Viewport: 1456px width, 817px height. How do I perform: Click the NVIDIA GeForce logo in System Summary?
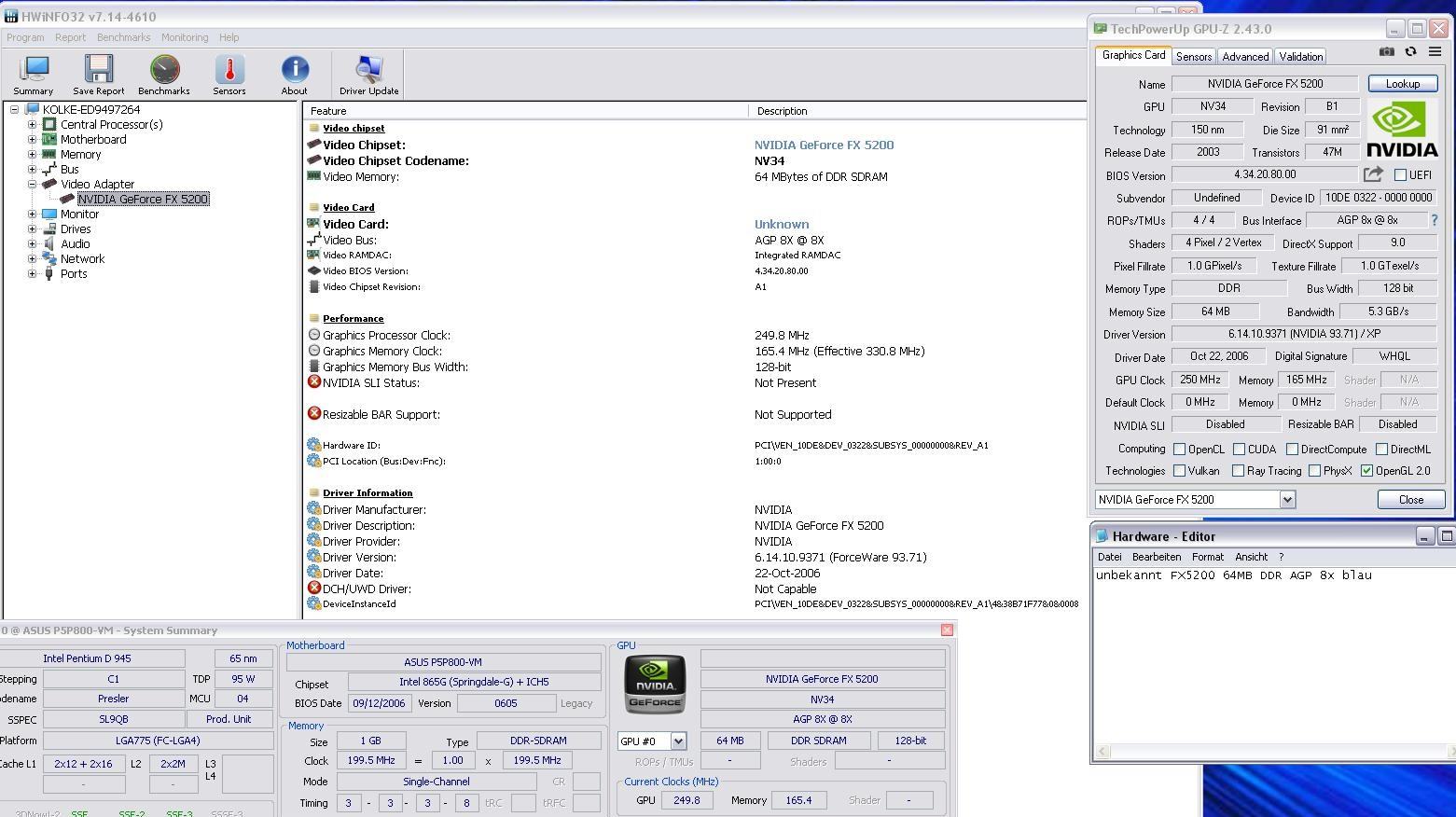[655, 685]
